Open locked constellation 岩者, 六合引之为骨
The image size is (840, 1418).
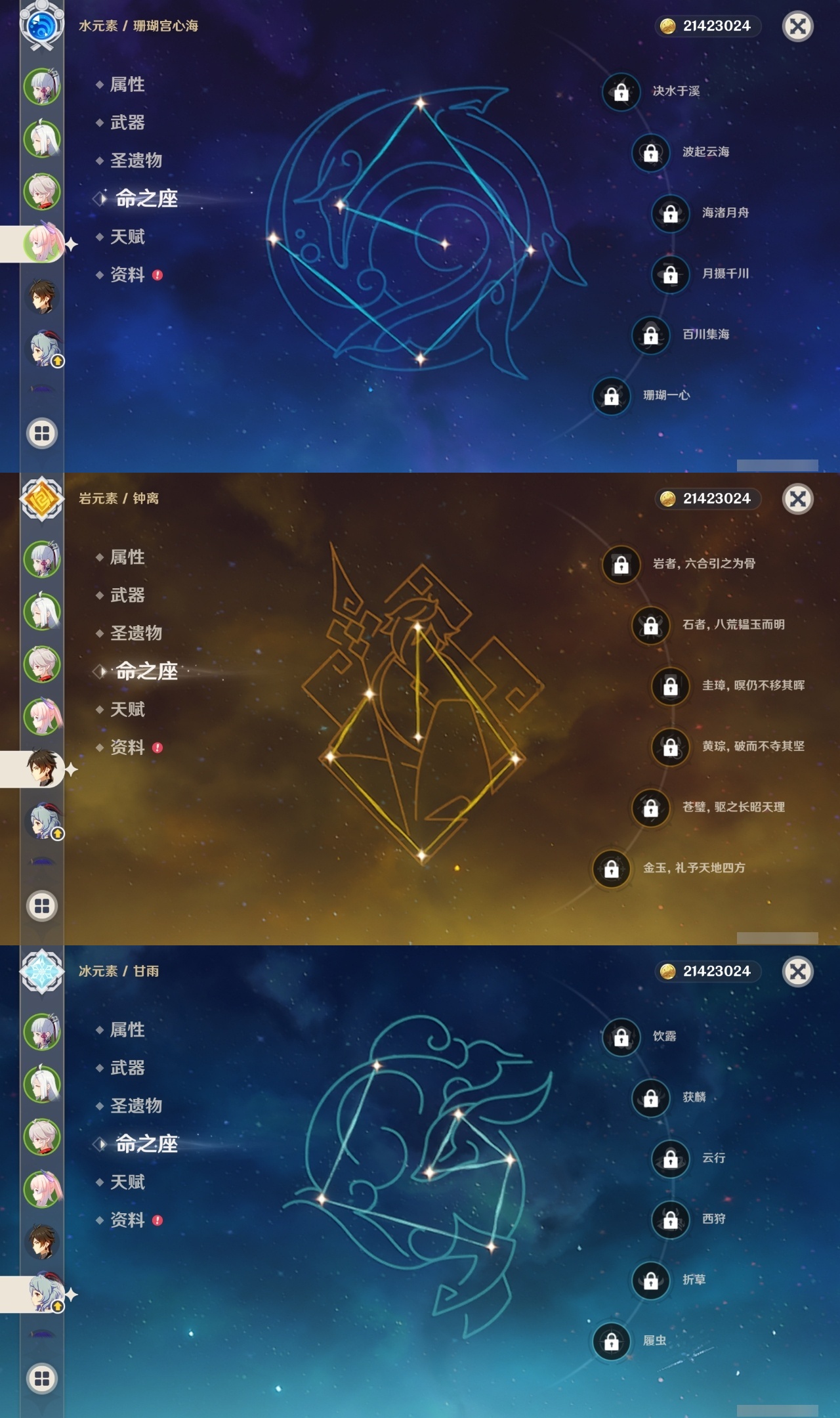[x=621, y=565]
